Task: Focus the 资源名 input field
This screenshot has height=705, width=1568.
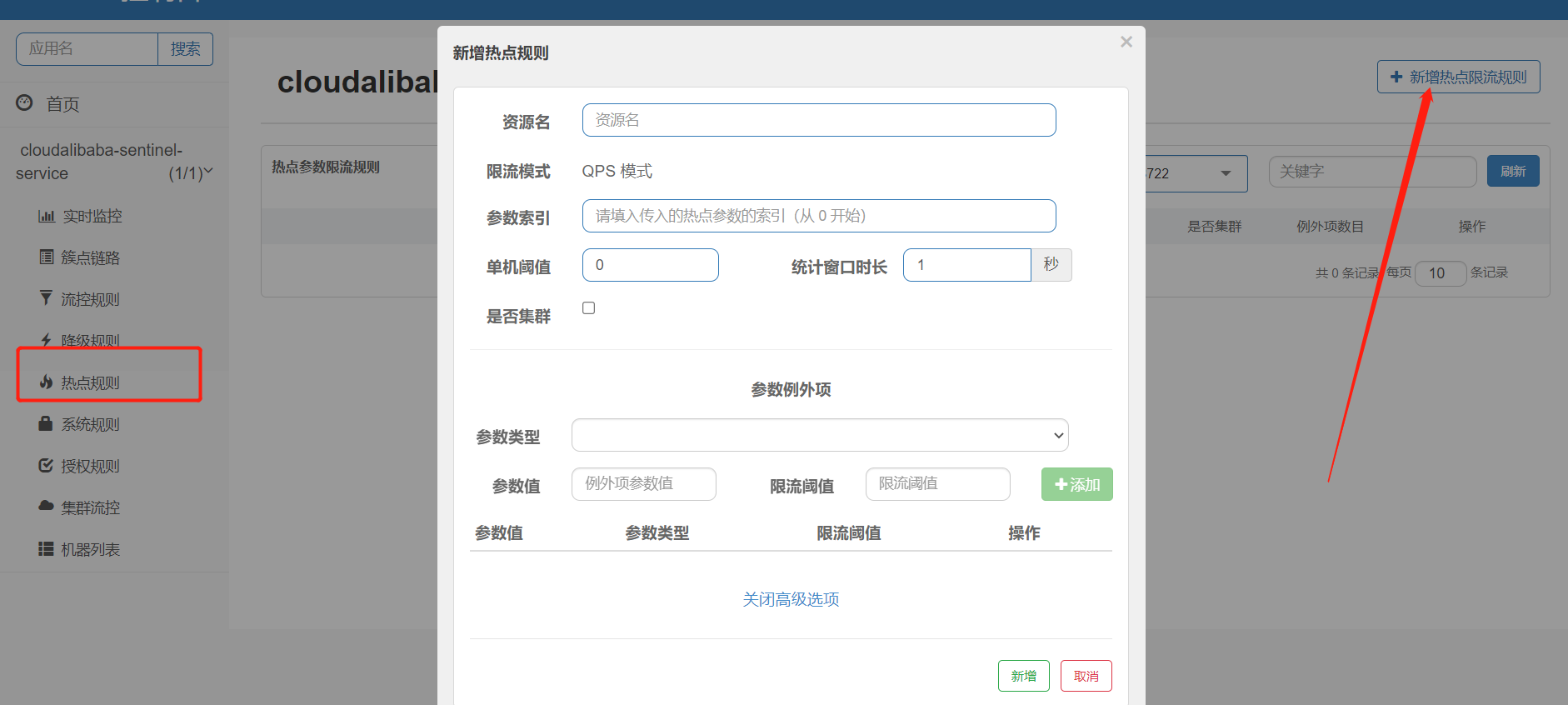Action: coord(819,120)
